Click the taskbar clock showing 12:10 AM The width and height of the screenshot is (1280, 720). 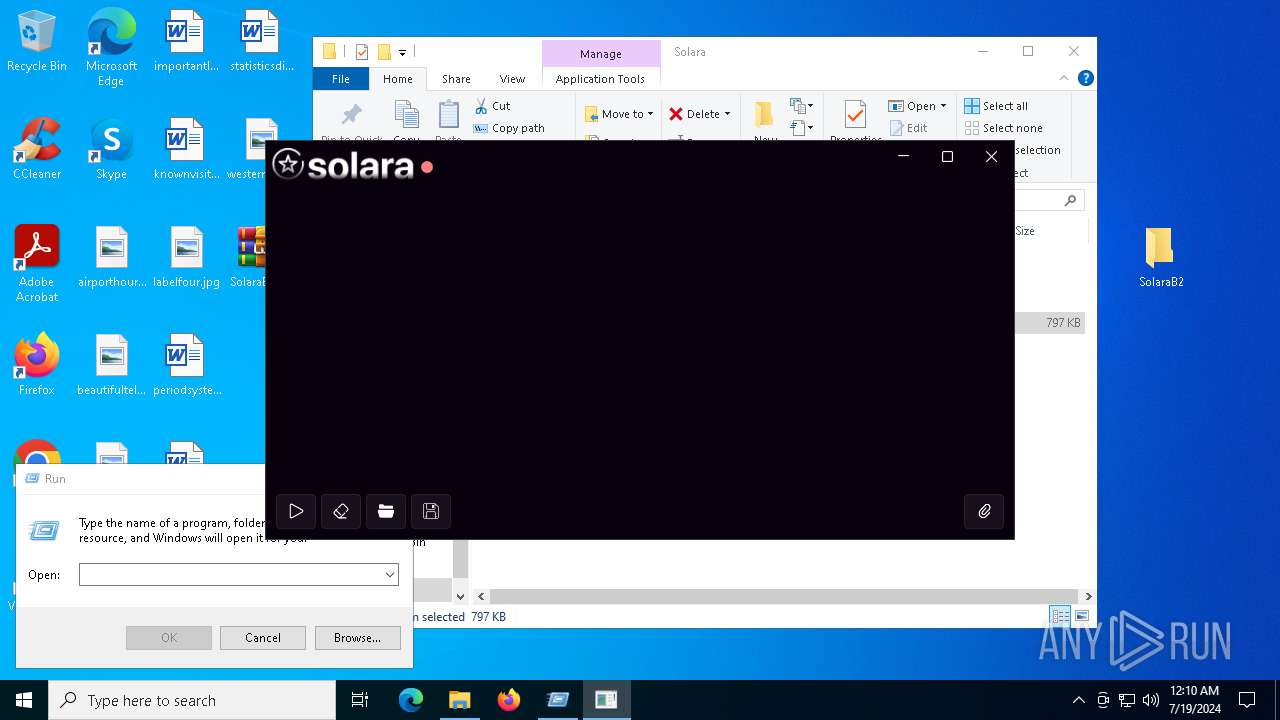[1194, 700]
